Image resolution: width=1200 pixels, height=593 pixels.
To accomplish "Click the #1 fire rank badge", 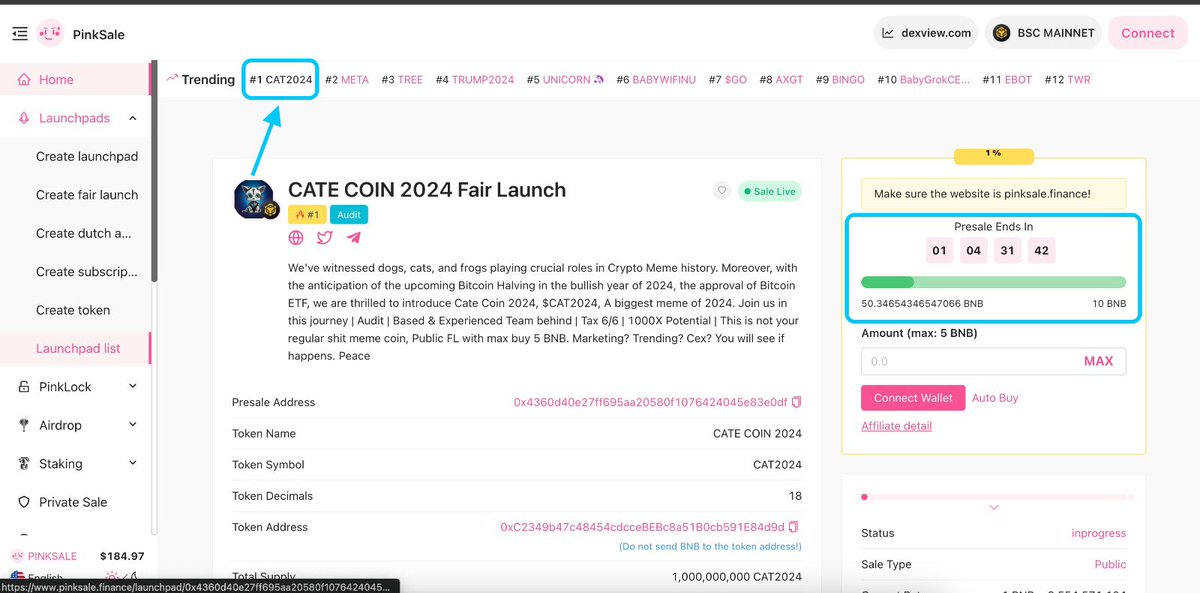I will click(x=306, y=214).
